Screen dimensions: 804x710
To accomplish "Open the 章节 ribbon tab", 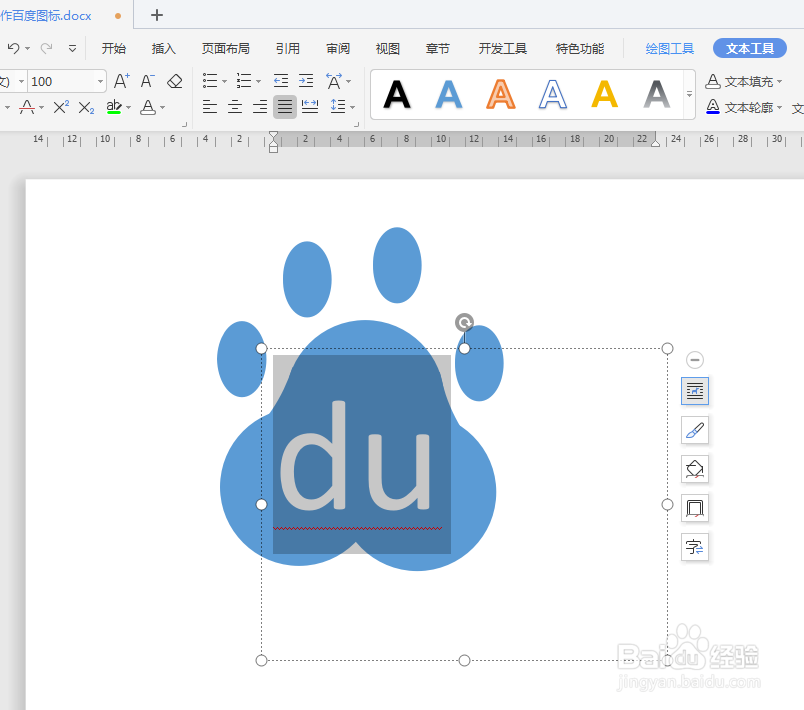I will tap(437, 49).
